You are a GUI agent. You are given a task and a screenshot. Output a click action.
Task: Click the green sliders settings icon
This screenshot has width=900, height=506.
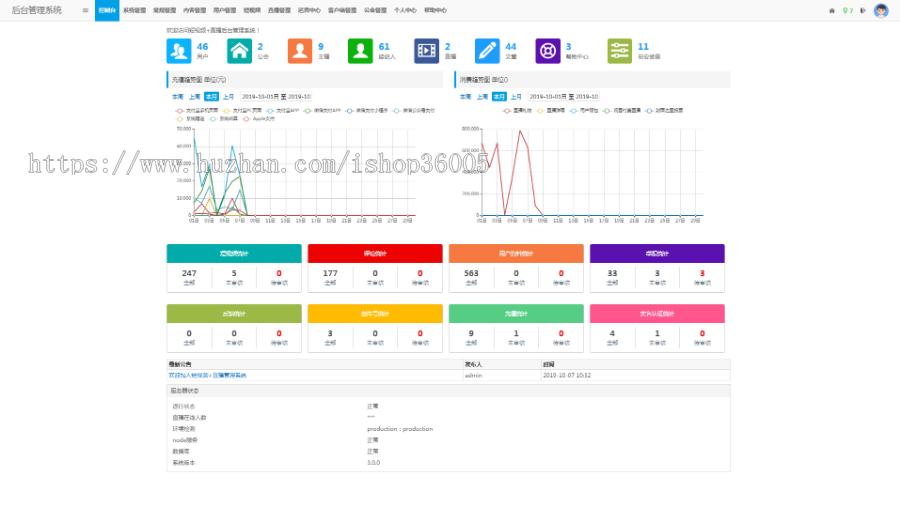click(620, 51)
